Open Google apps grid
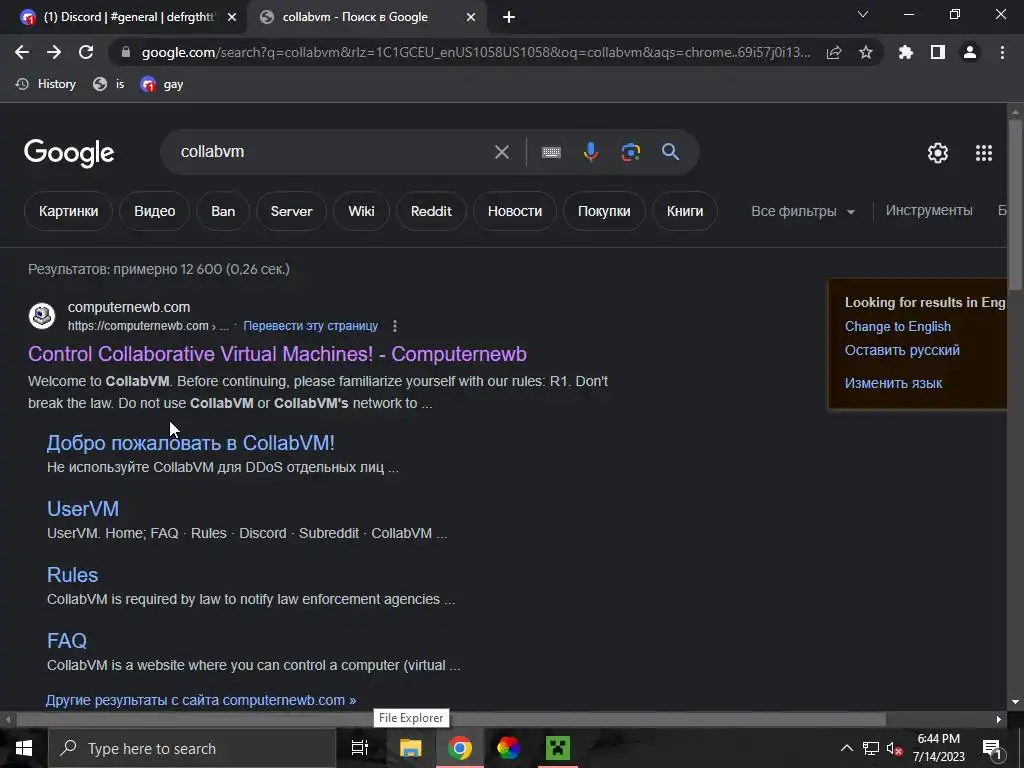The width and height of the screenshot is (1024, 768). [984, 153]
